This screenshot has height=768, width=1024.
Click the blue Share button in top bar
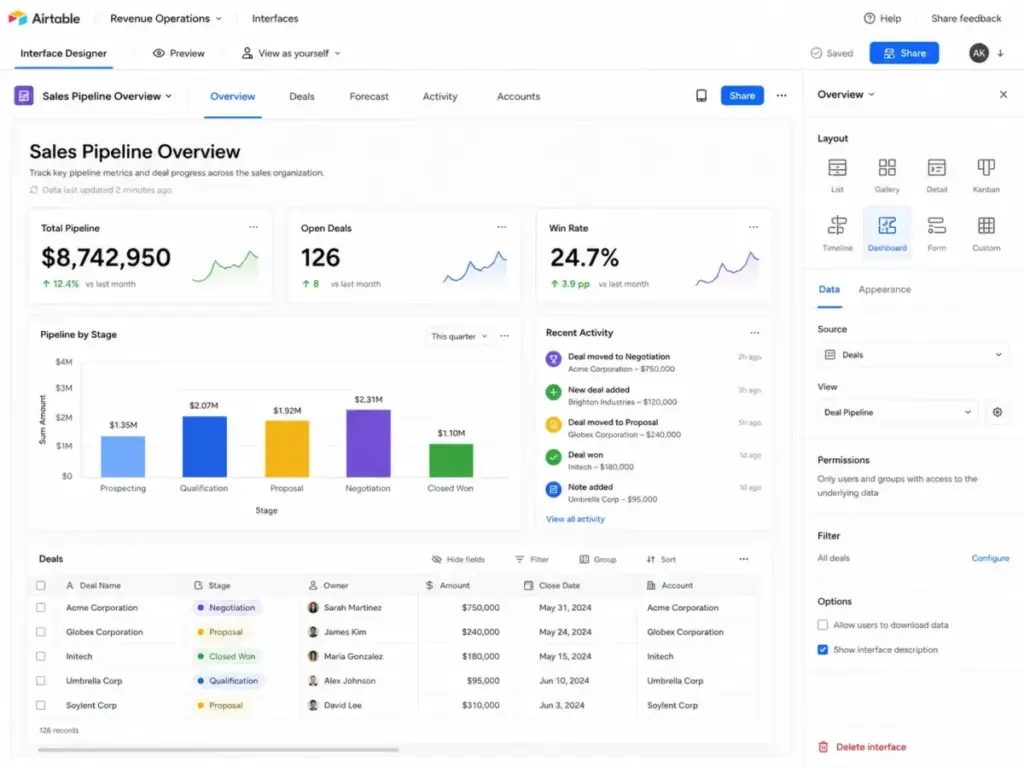coord(904,53)
